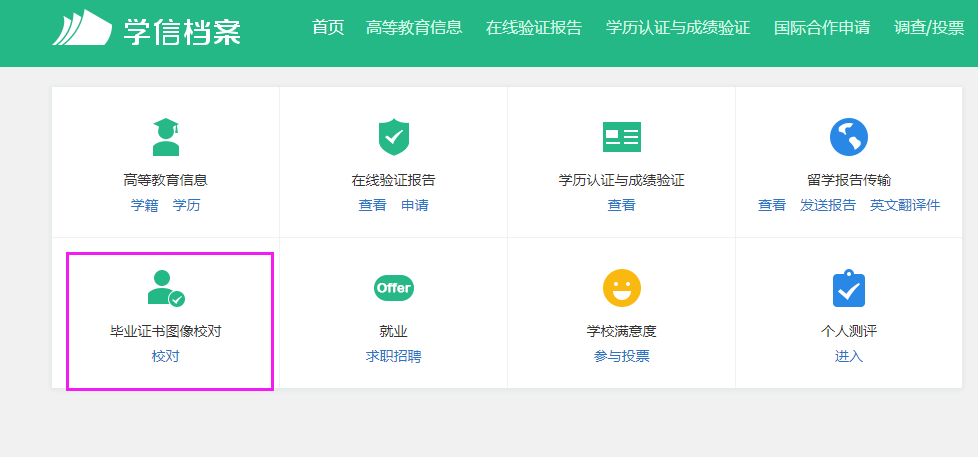The image size is (978, 457).
Task: Click the 学籍 link
Action: (x=144, y=206)
